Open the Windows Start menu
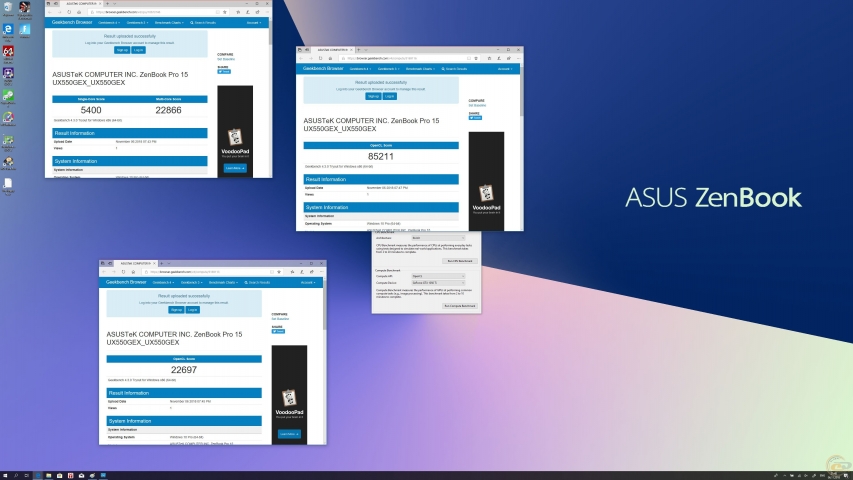This screenshot has height=480, width=853. 5,475
